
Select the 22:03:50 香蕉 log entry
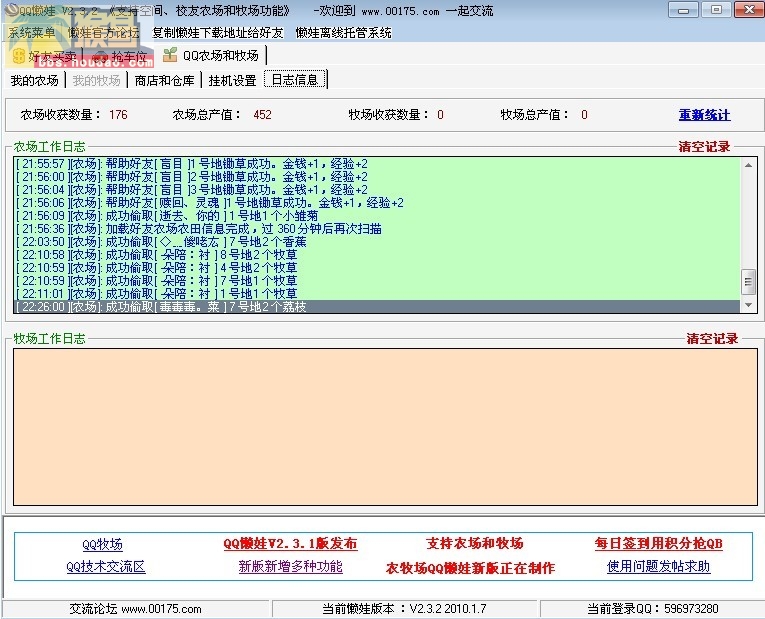tap(377, 242)
